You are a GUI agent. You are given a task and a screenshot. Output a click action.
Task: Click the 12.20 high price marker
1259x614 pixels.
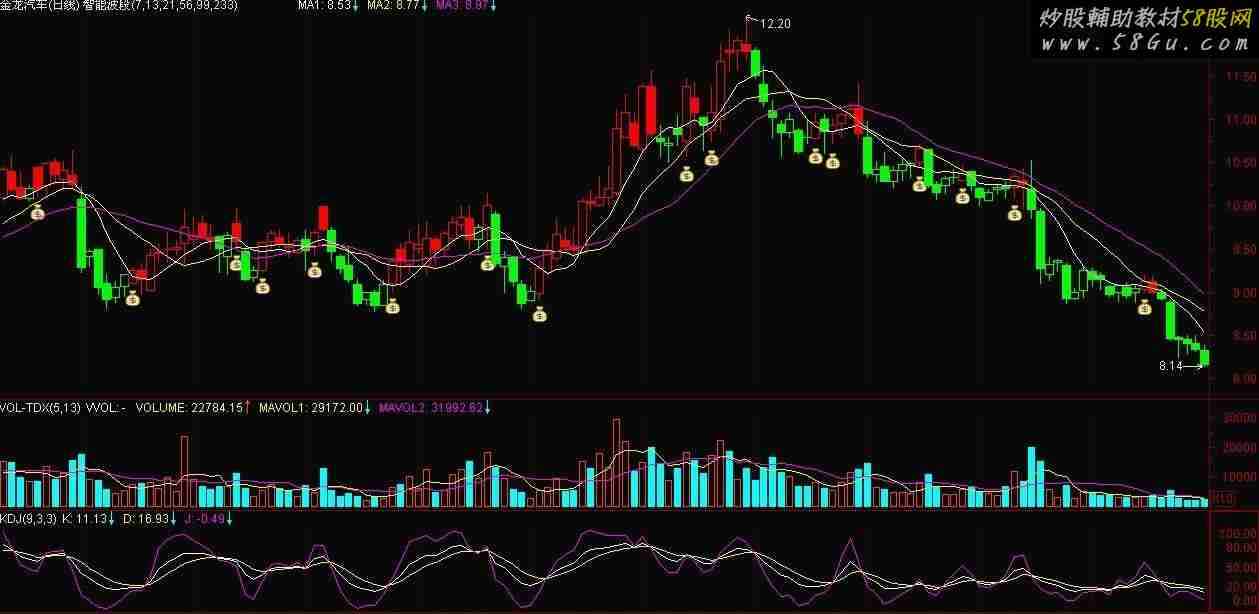[775, 23]
